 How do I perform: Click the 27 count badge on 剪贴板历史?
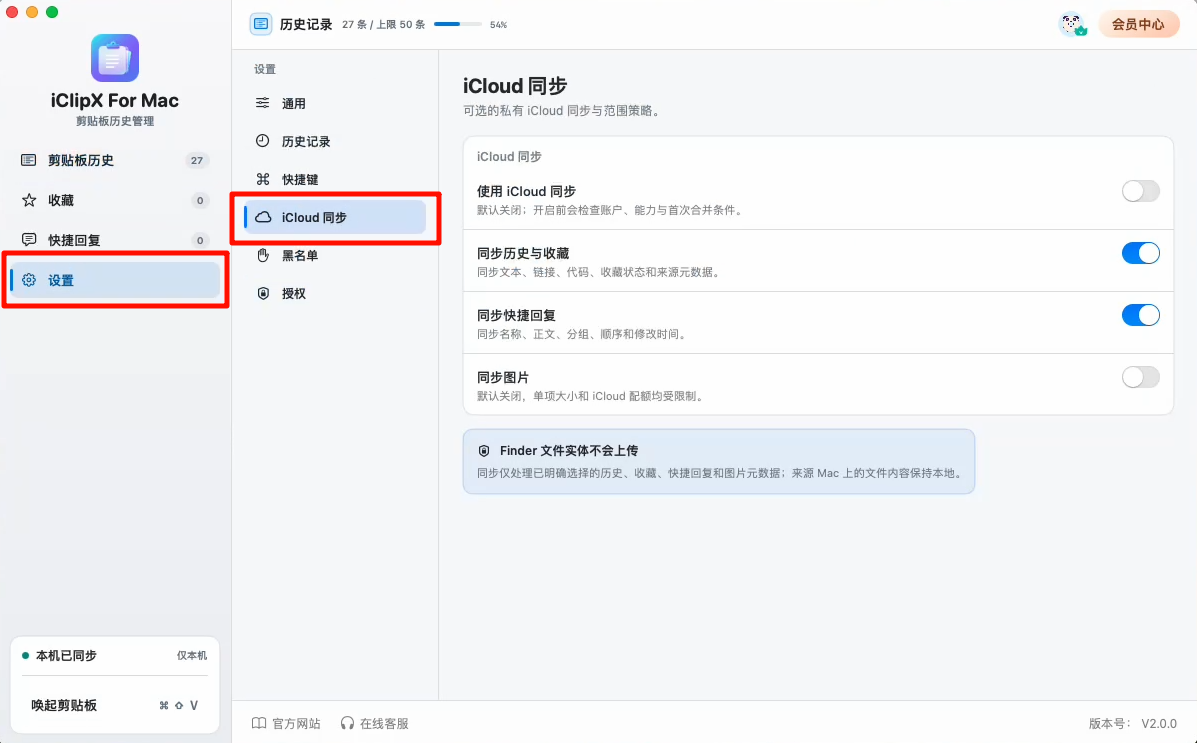[x=197, y=160]
